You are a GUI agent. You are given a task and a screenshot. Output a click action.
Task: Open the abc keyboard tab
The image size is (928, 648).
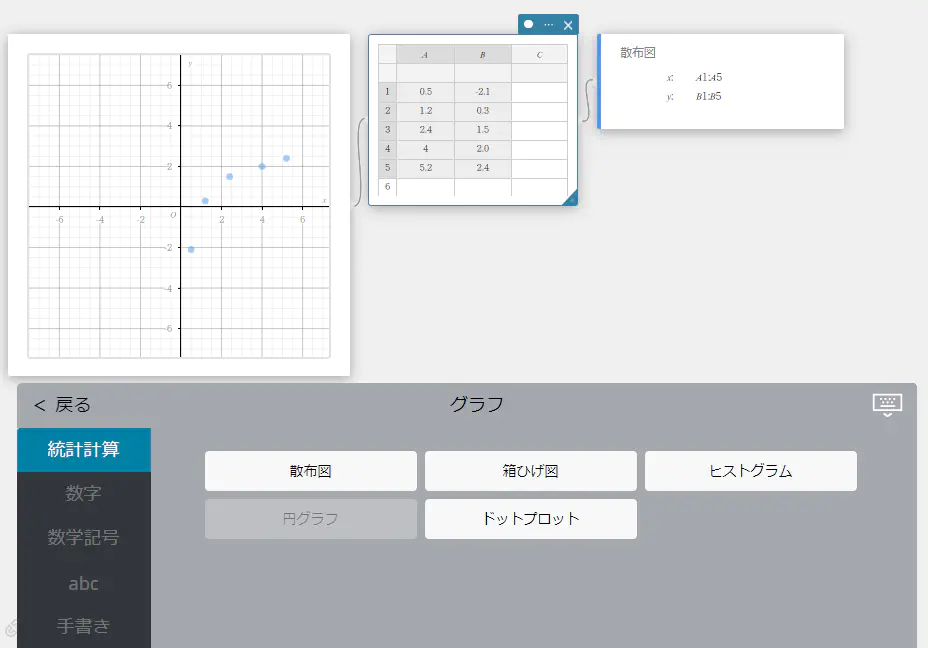pyautogui.click(x=84, y=584)
